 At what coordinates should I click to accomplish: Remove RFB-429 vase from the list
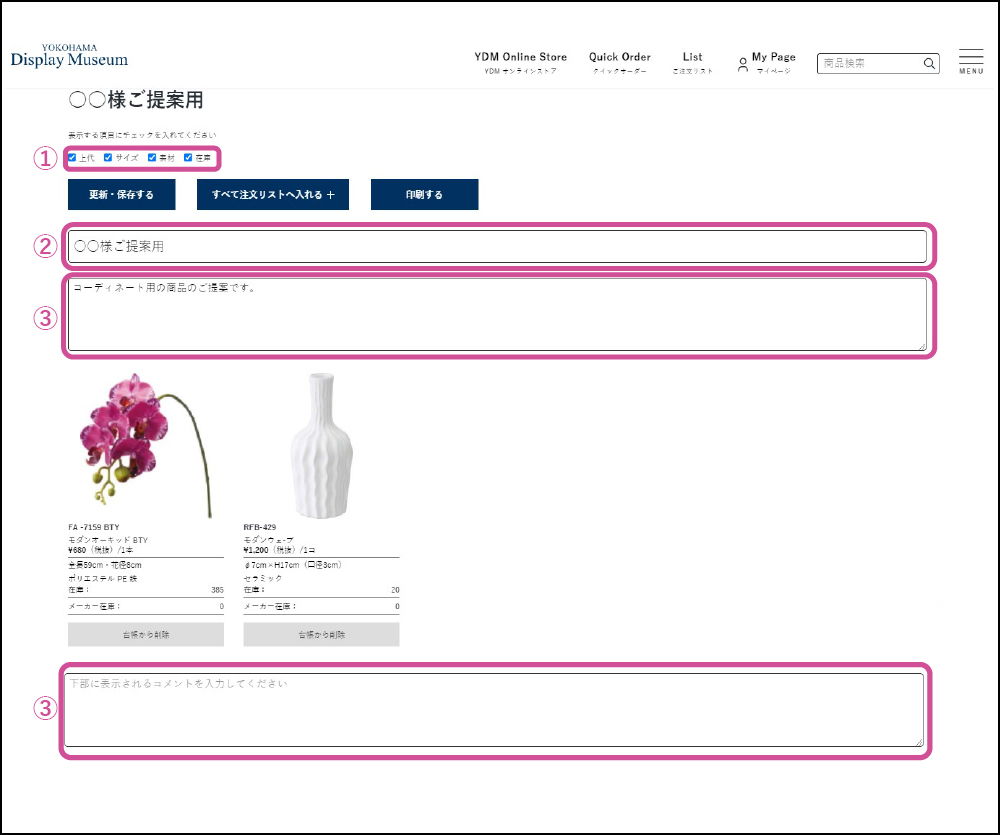pyautogui.click(x=321, y=635)
